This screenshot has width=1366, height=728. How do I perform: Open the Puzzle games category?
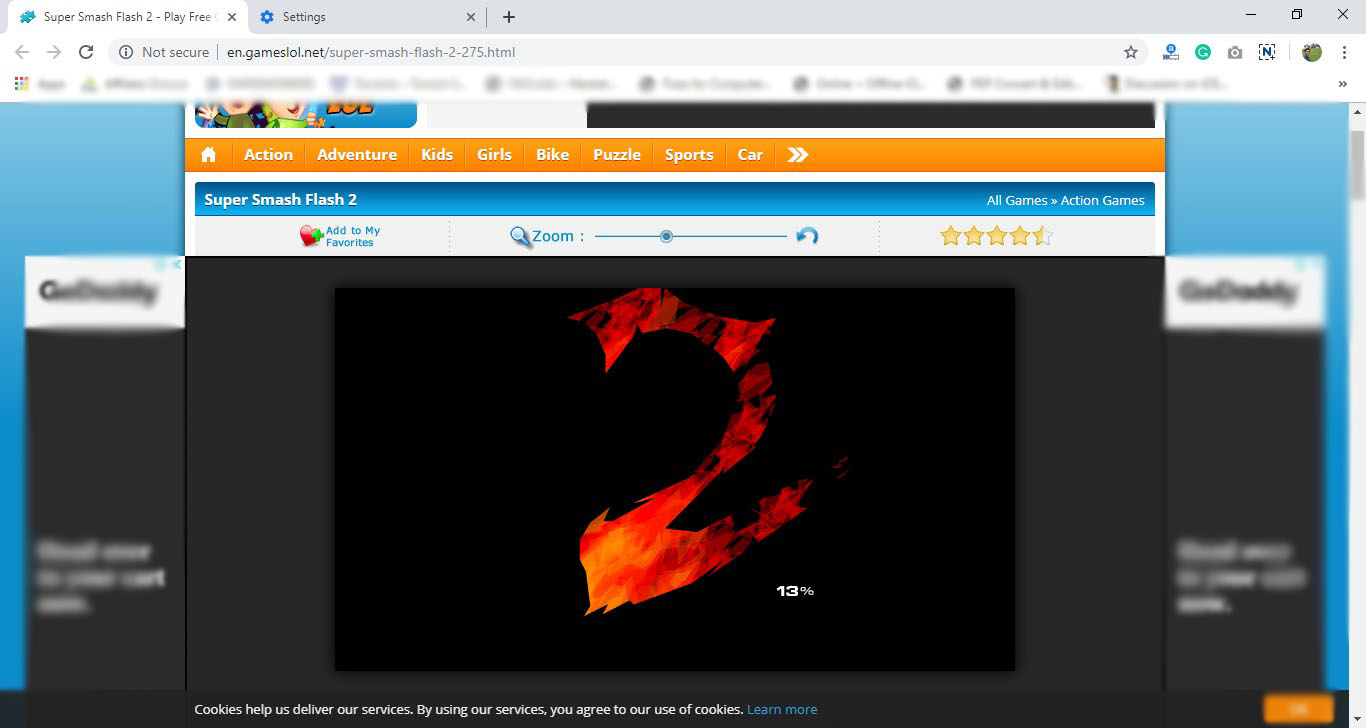click(617, 154)
